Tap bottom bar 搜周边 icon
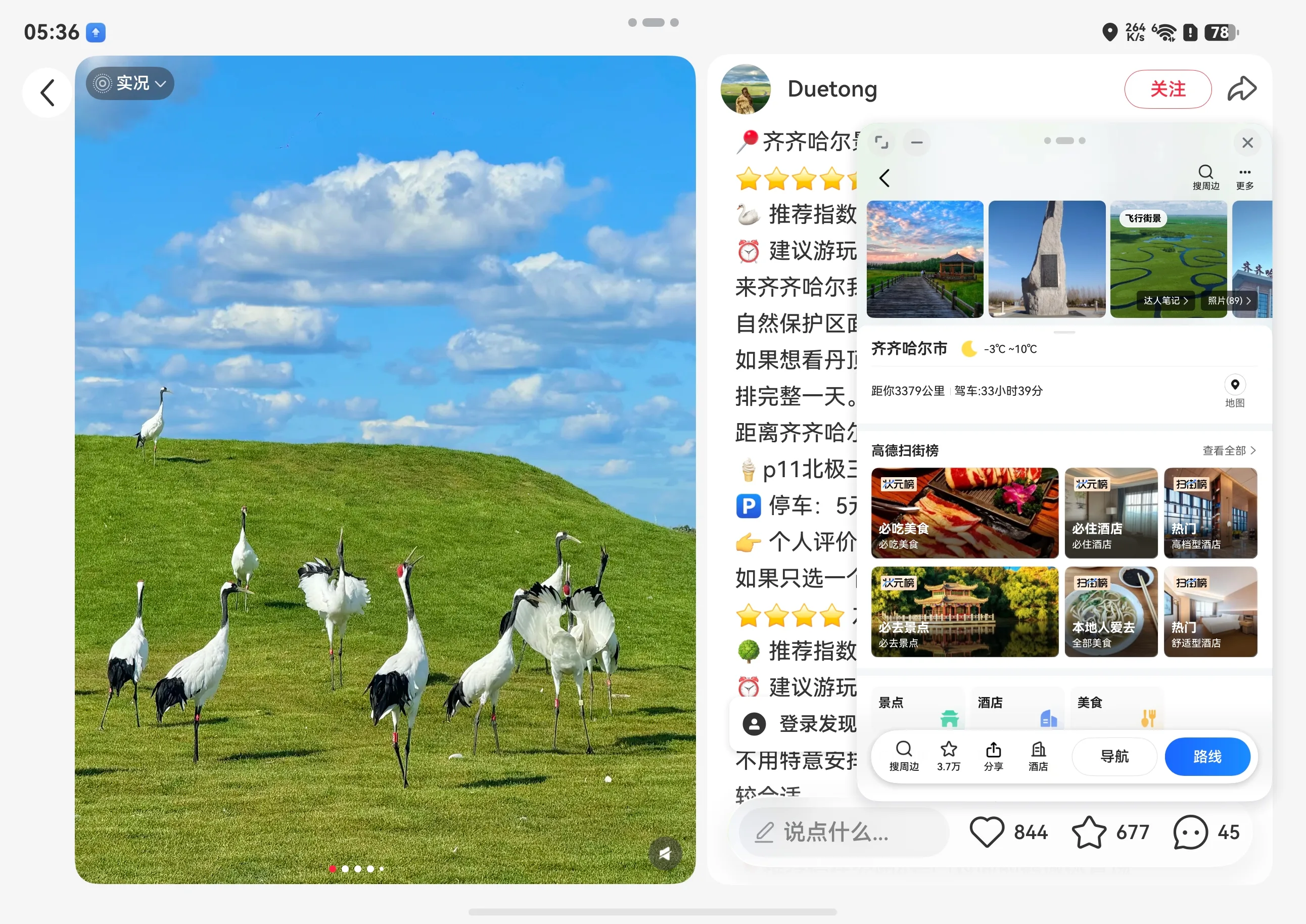Viewport: 1306px width, 924px height. (904, 756)
